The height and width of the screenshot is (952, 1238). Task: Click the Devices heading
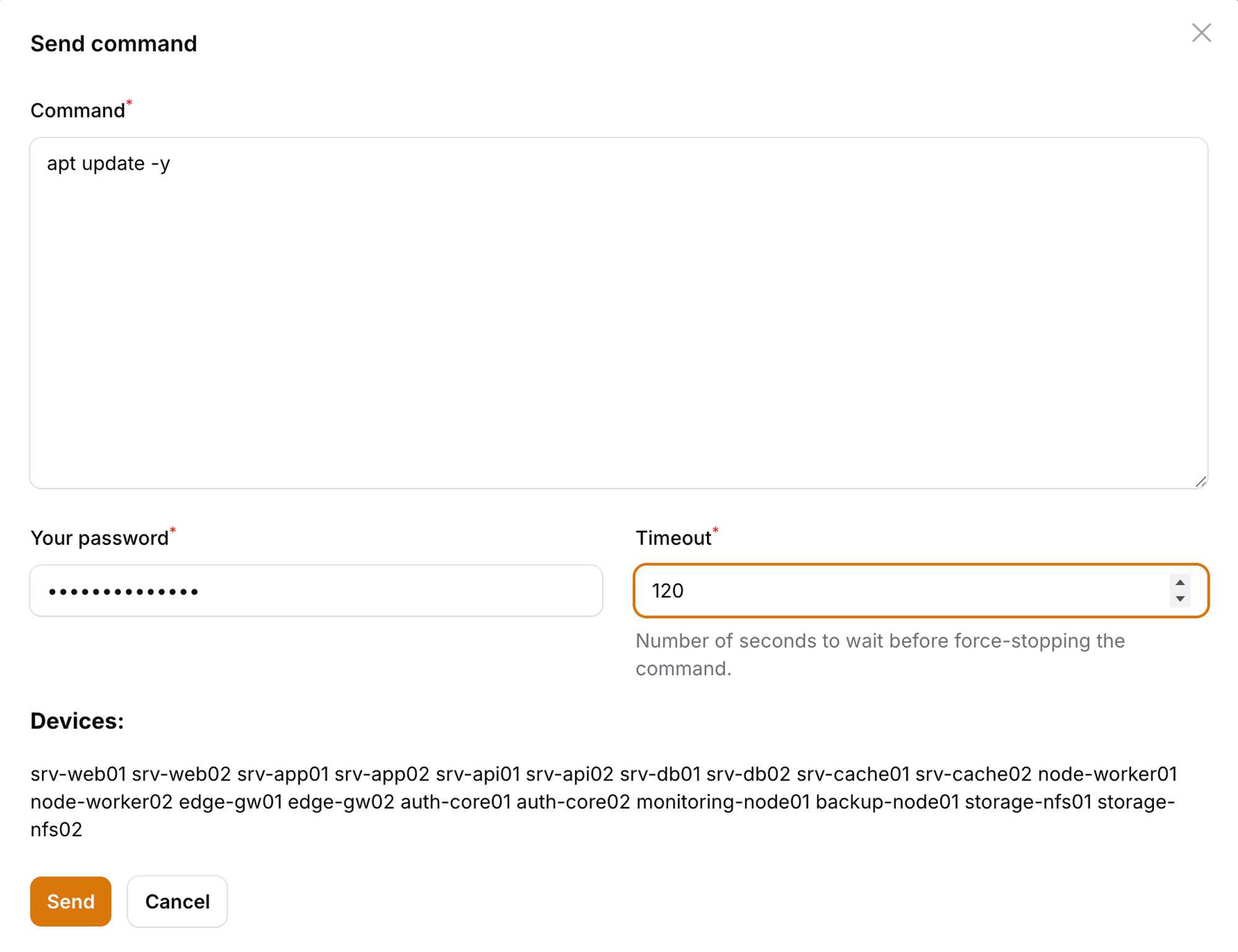(x=77, y=721)
